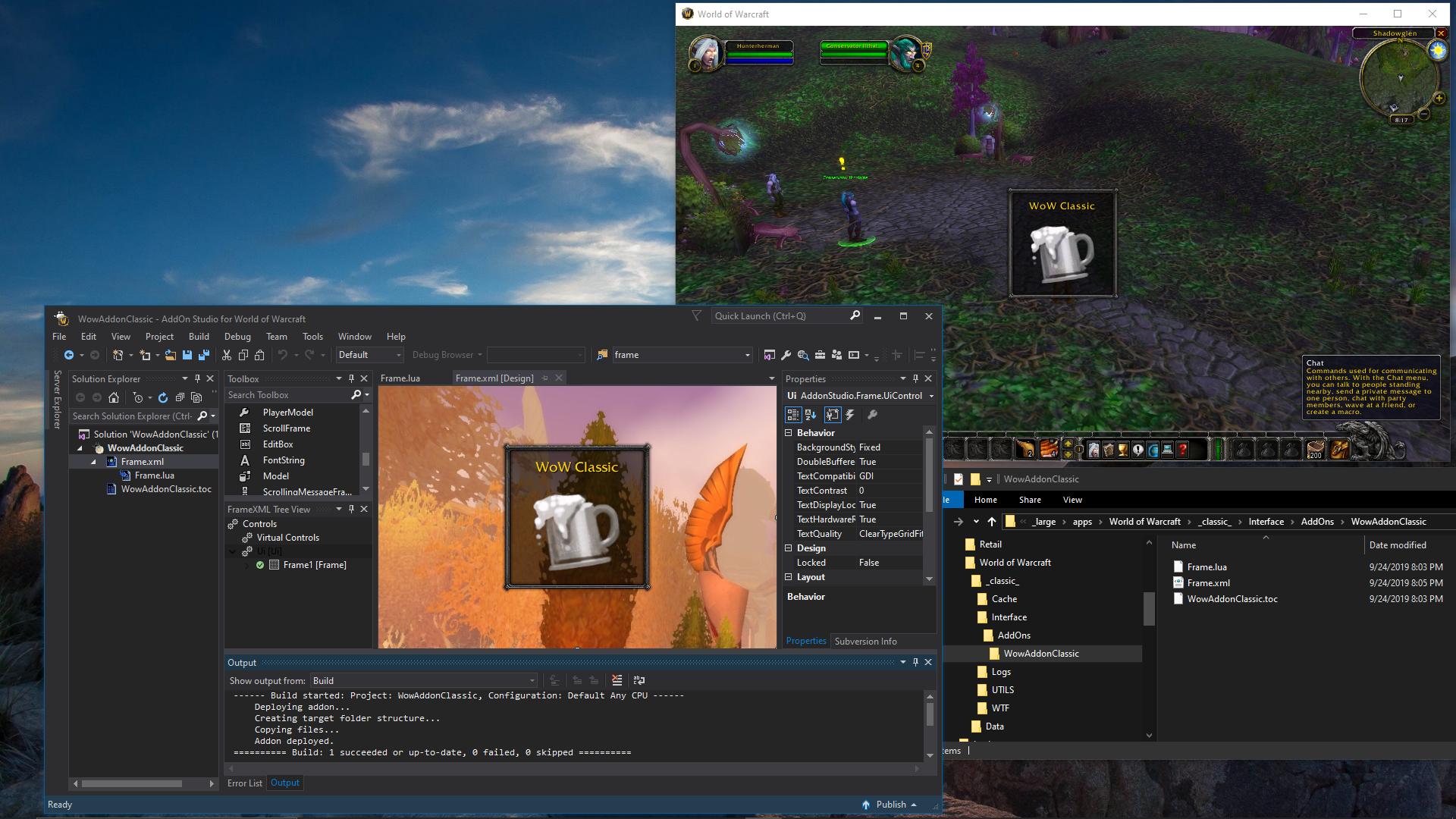Click the Solution Explorer window toolbar icon
This screenshot has height=819, width=1456.
pos(770,355)
